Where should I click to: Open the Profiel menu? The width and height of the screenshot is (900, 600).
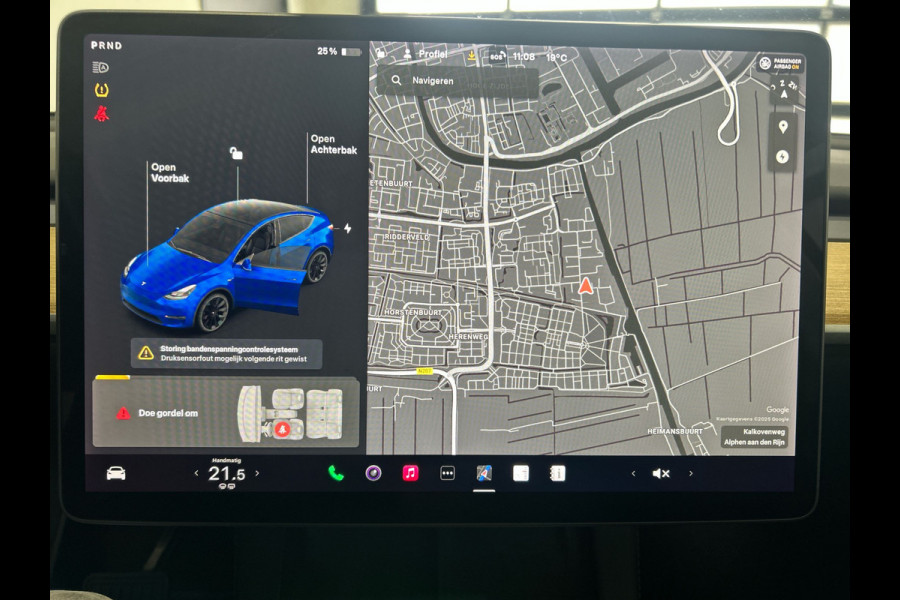(x=425, y=54)
